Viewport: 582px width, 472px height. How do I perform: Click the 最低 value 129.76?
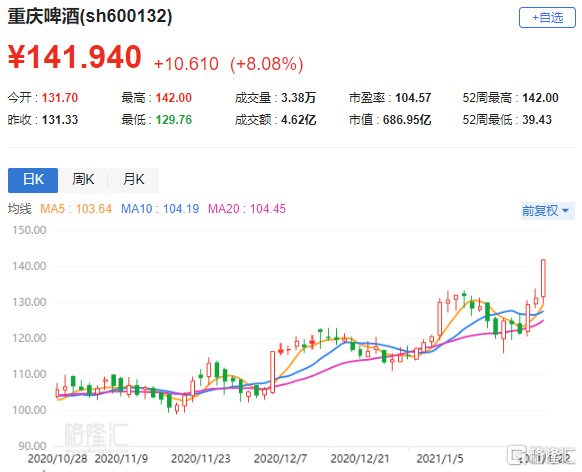[173, 120]
